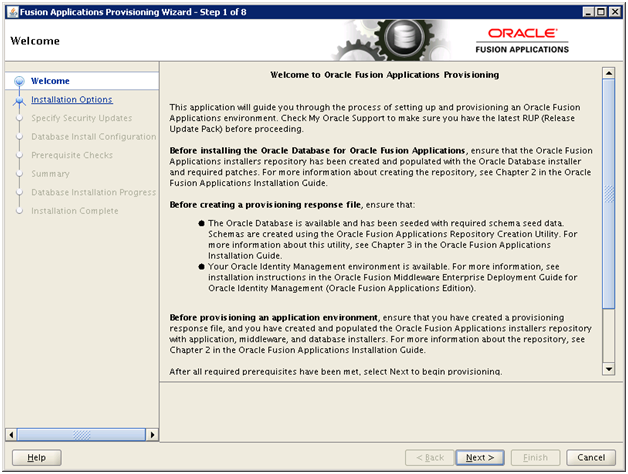Viewport: 628px width, 474px height.
Task: Click the line 'After all required prerequisites have been met'
Action: point(335,371)
